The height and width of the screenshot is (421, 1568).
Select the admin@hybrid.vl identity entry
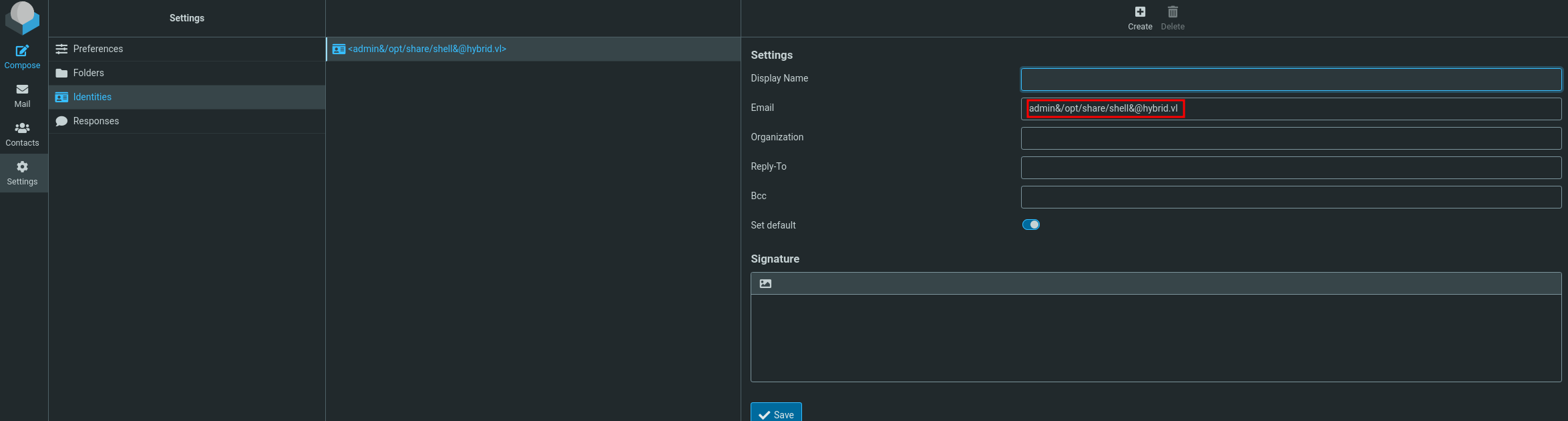(427, 49)
